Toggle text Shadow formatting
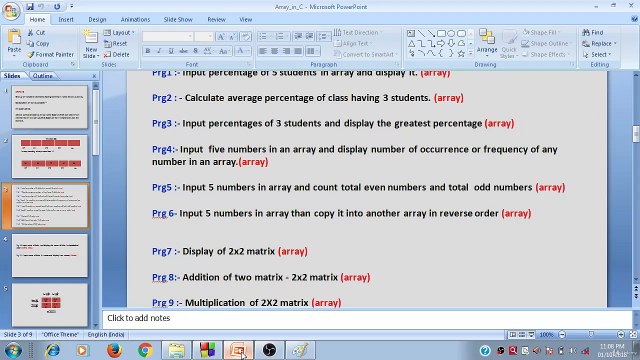640x360 pixels. pos(196,51)
